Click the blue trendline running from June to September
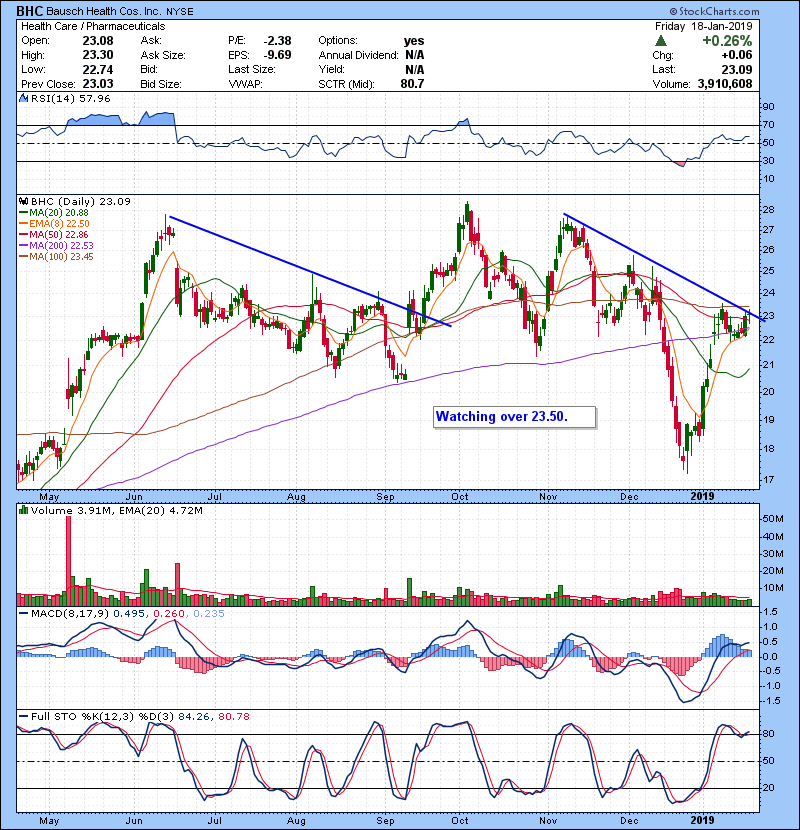800x830 pixels. coord(310,271)
